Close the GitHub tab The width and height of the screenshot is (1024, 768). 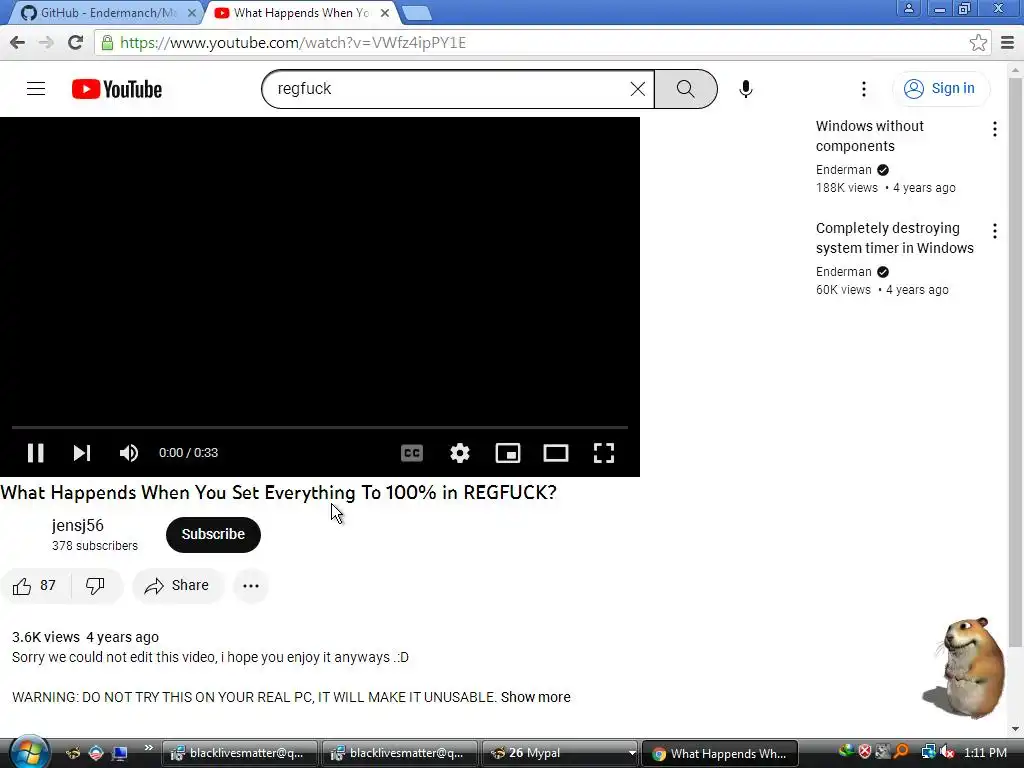192,12
